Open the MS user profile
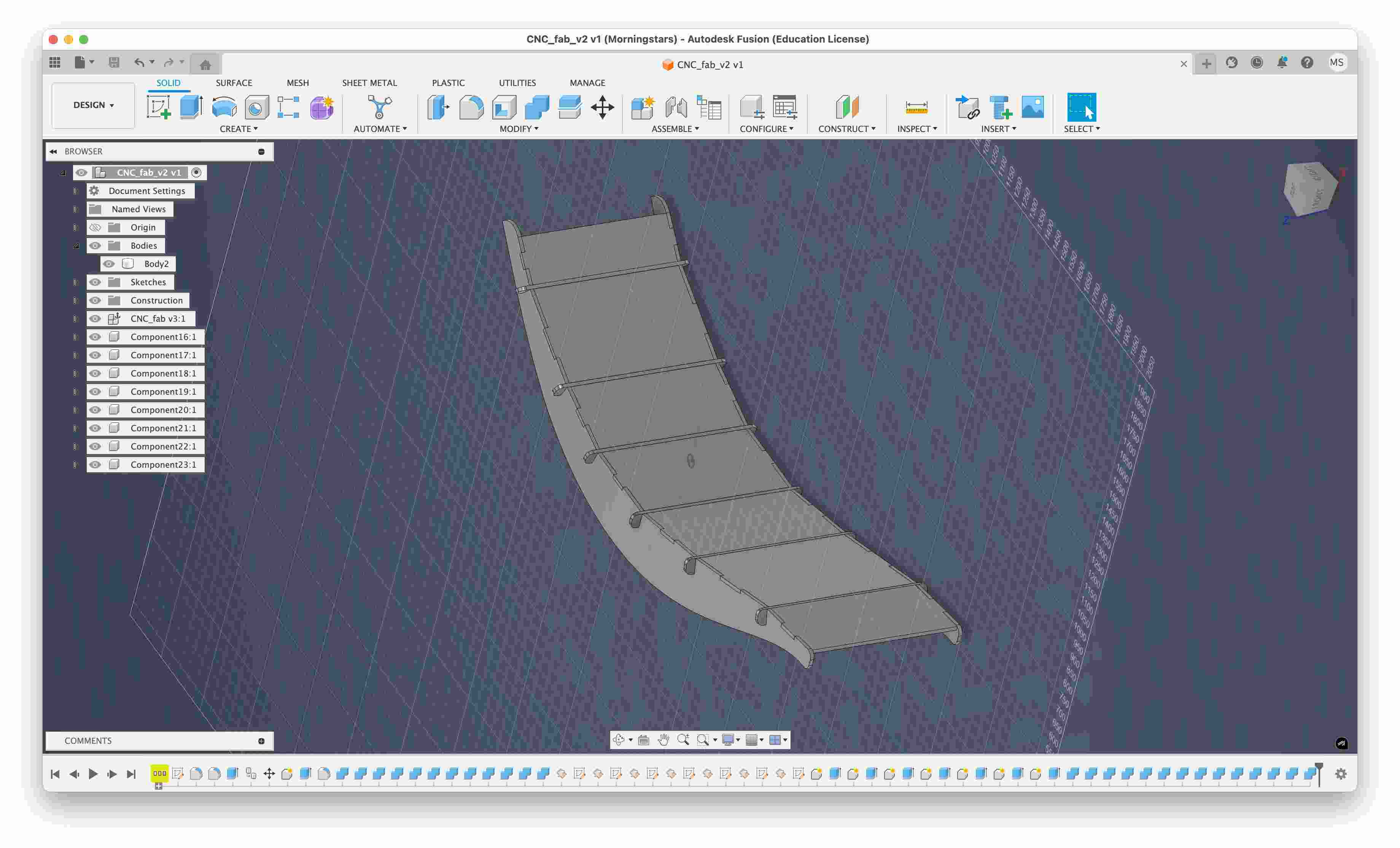 [1336, 62]
